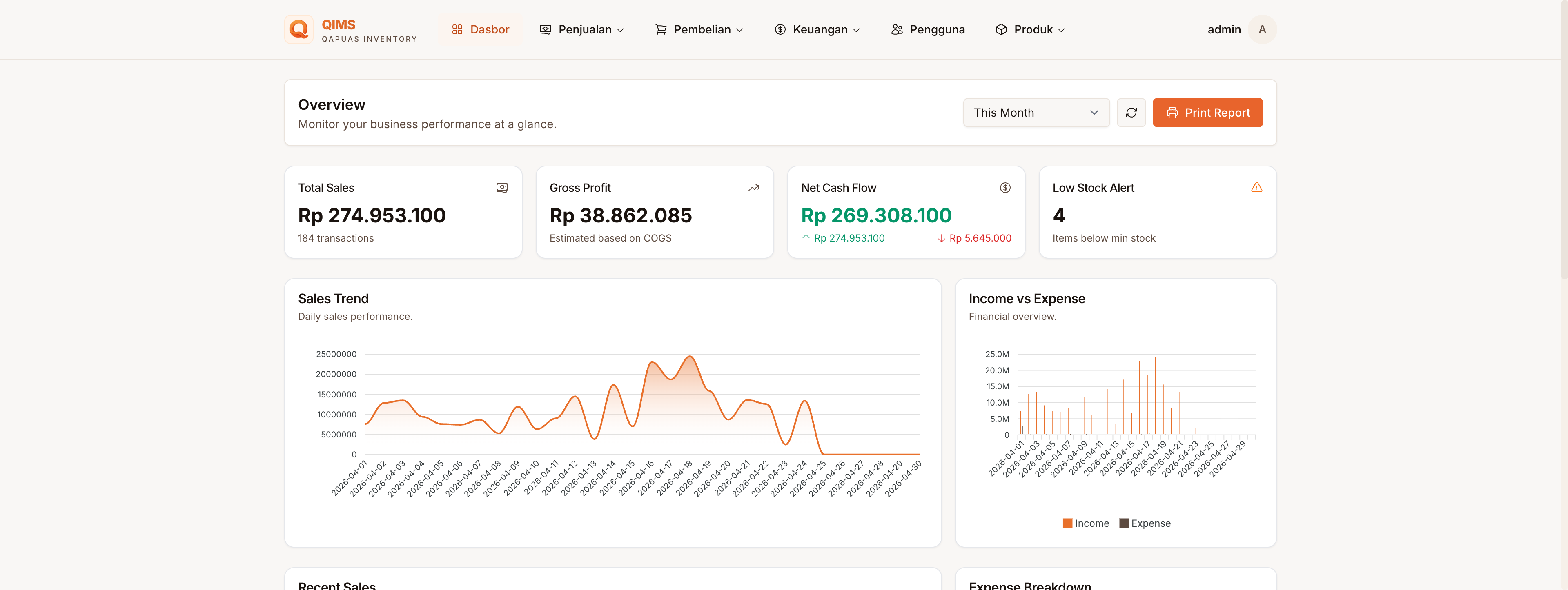The image size is (1568, 590).
Task: Click the QIMS logo icon
Action: click(299, 29)
